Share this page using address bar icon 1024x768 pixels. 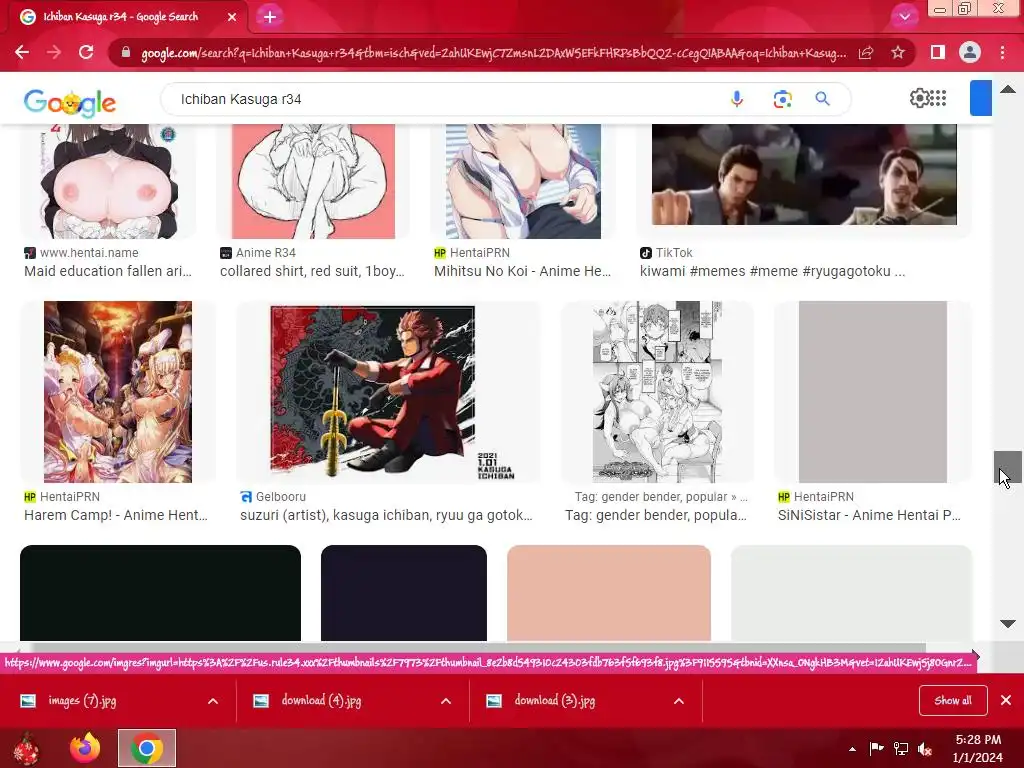[x=866, y=53]
